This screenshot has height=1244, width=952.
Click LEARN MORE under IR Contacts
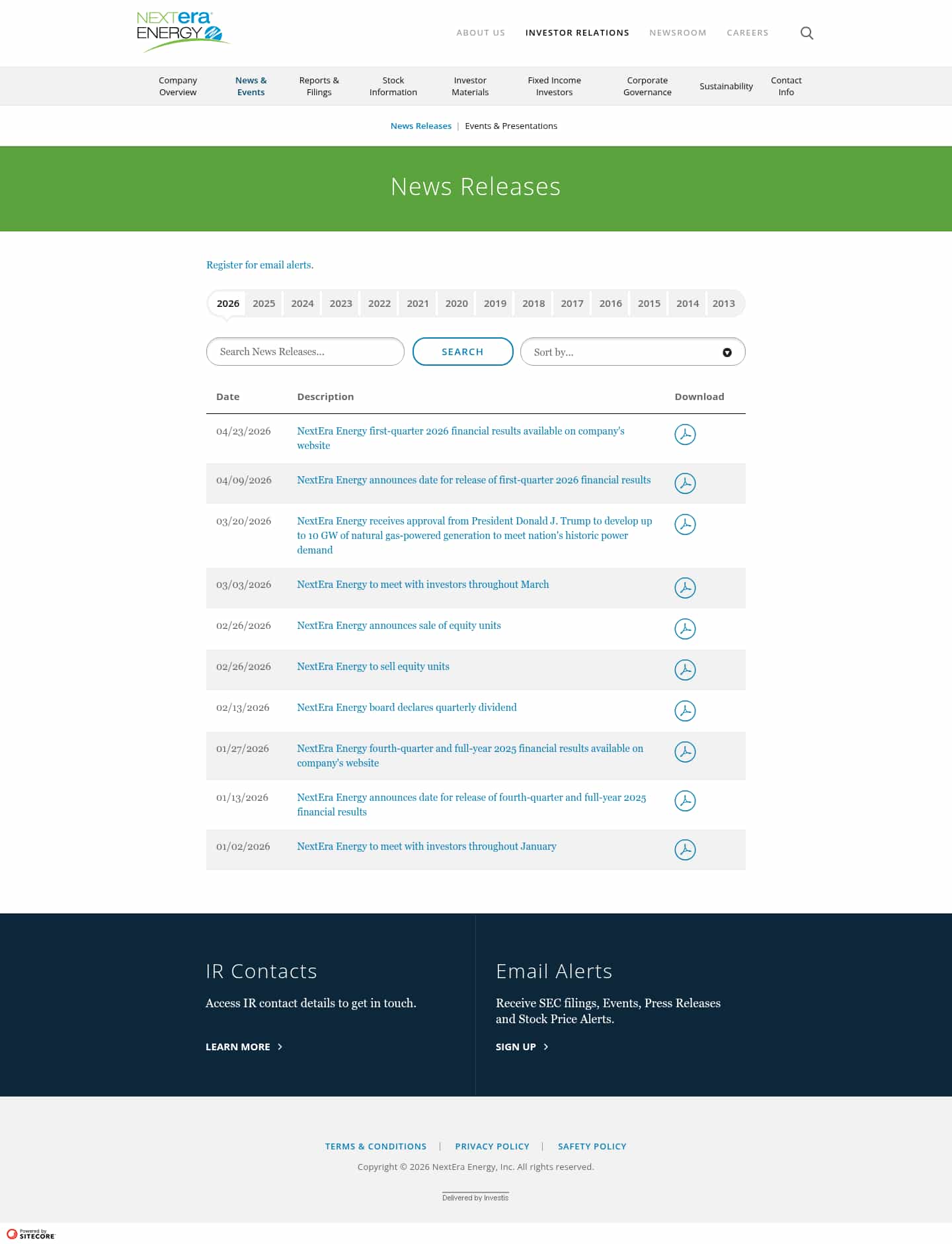tap(244, 1047)
